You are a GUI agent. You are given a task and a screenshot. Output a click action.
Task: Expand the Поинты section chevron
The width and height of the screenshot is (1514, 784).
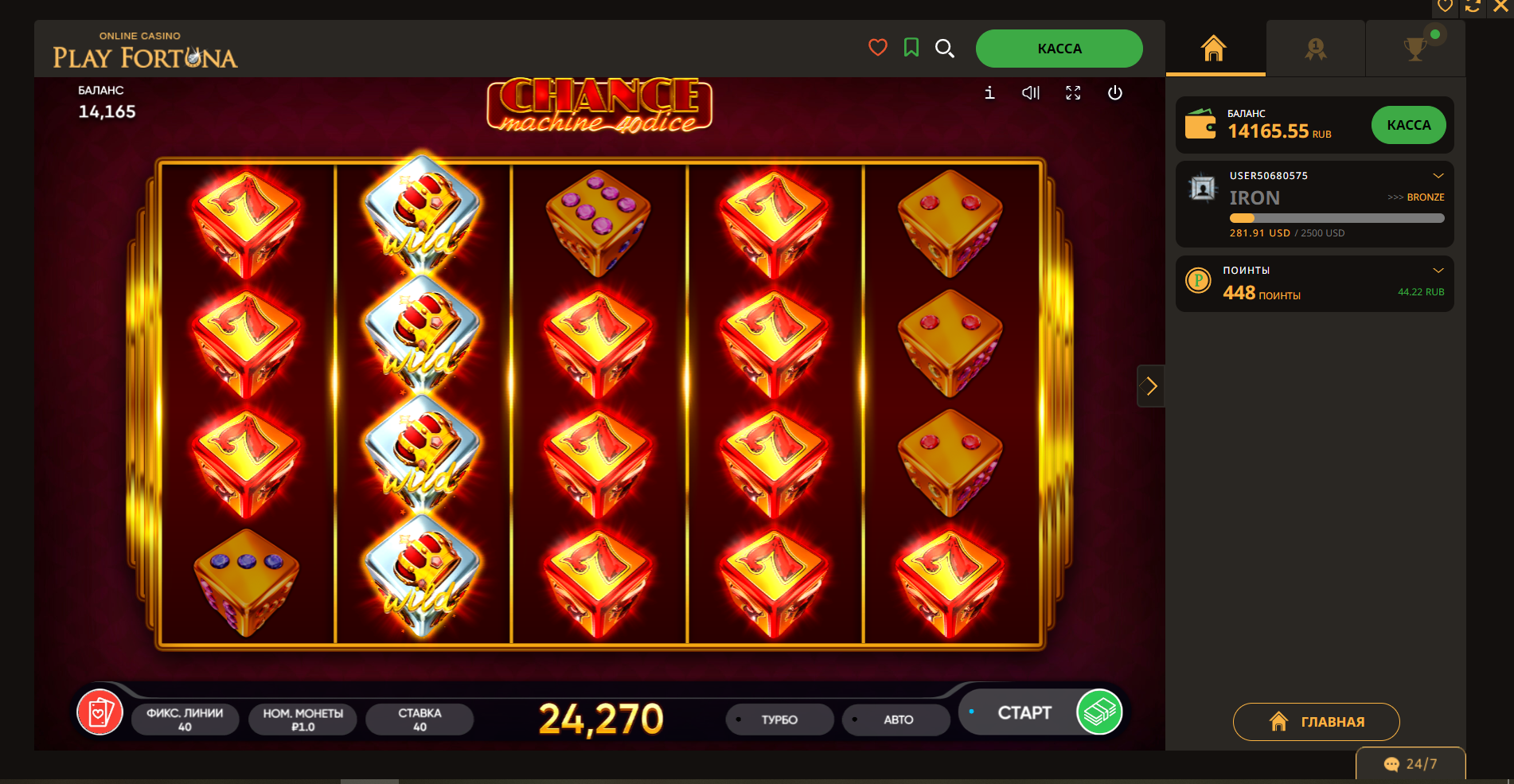coord(1438,271)
